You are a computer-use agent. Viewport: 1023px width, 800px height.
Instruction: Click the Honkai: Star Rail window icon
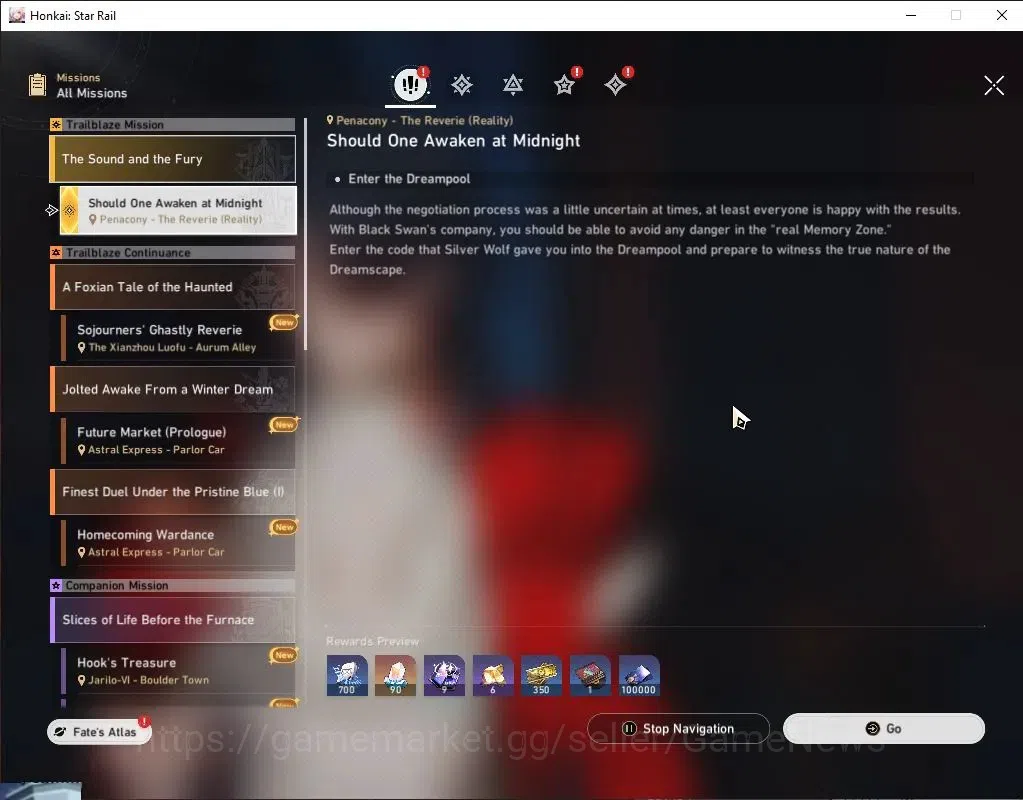click(17, 15)
